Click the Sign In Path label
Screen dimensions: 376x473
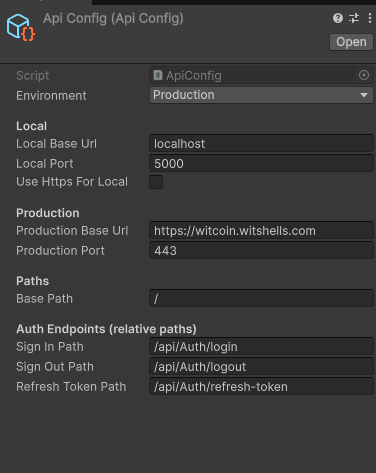pyautogui.click(x=50, y=347)
